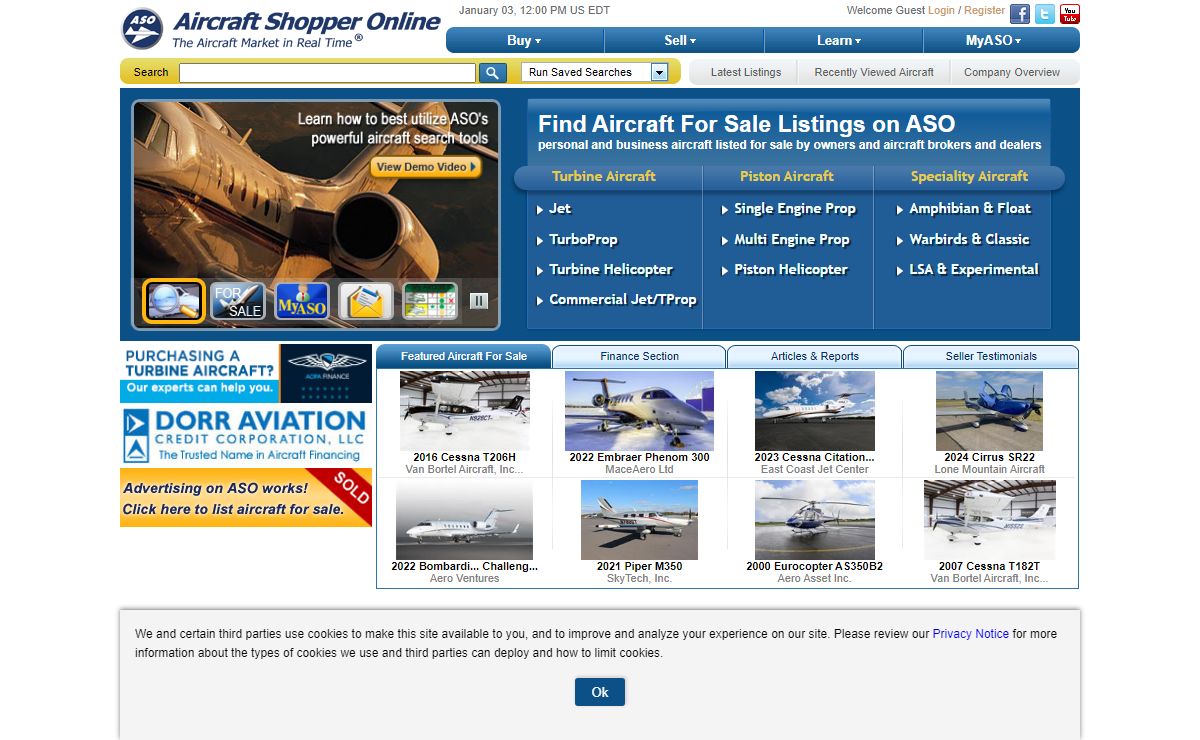
Task: Browse Commercial Jet/TProp listings
Action: (x=622, y=299)
